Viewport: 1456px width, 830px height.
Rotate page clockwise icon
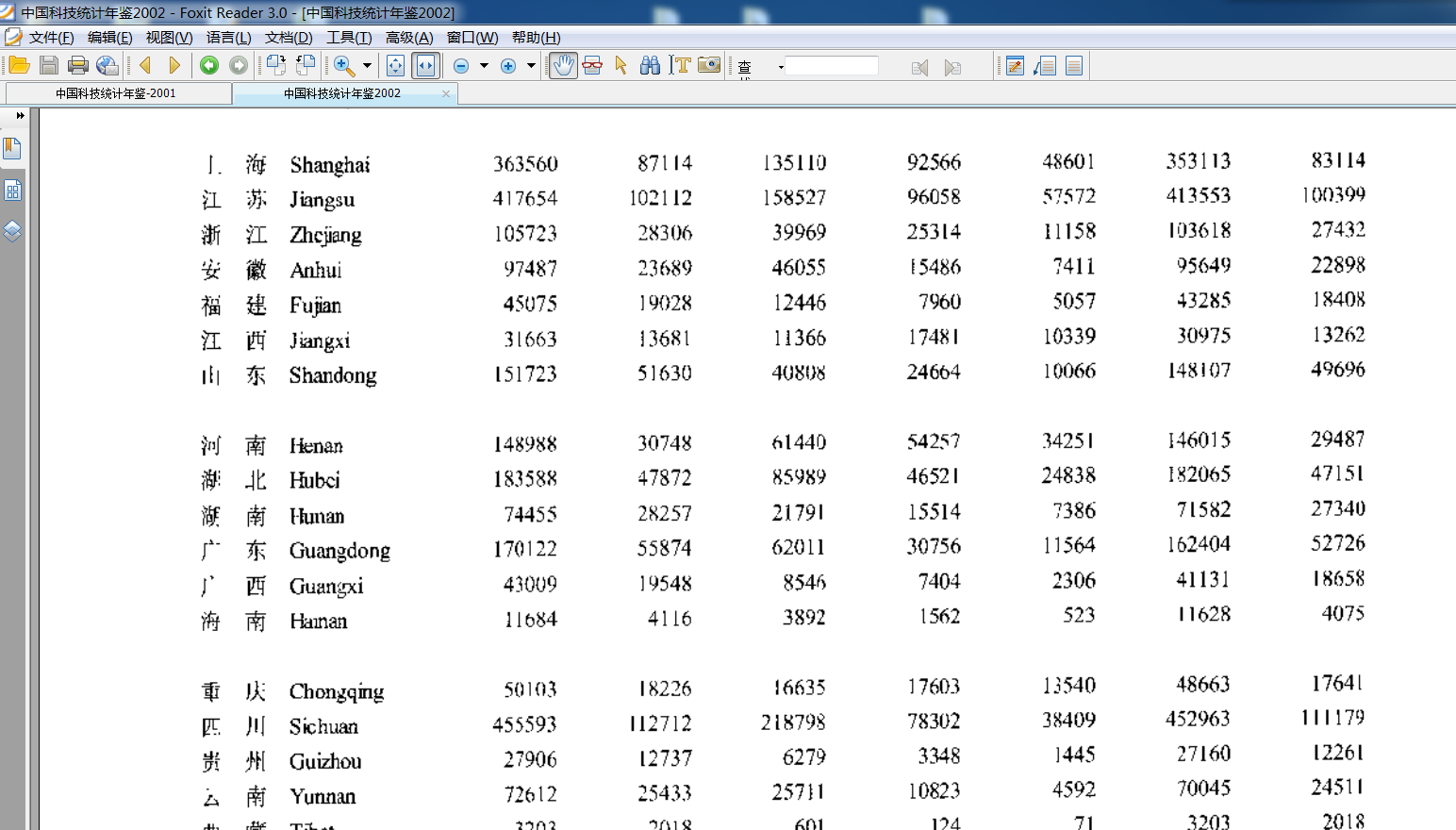tap(275, 65)
